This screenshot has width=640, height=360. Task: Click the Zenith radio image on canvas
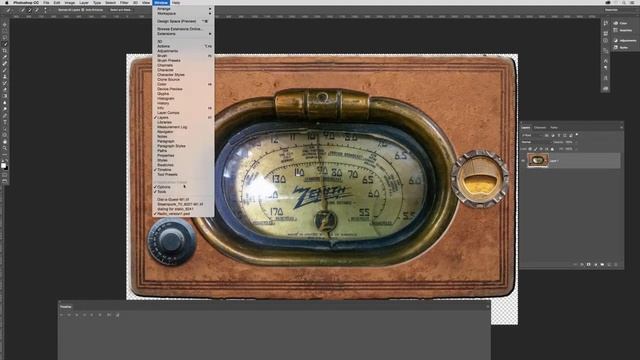(x=322, y=176)
